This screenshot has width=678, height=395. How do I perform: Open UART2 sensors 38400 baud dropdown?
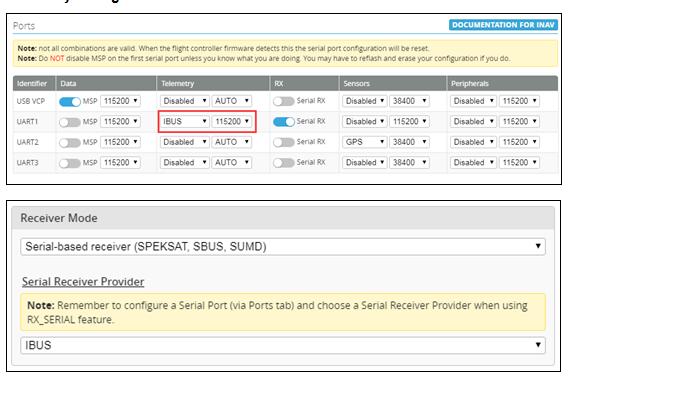tap(409, 142)
